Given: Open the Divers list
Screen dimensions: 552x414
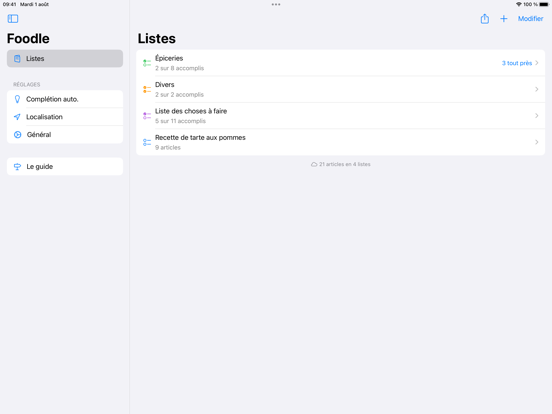Looking at the screenshot, I should click(x=340, y=89).
